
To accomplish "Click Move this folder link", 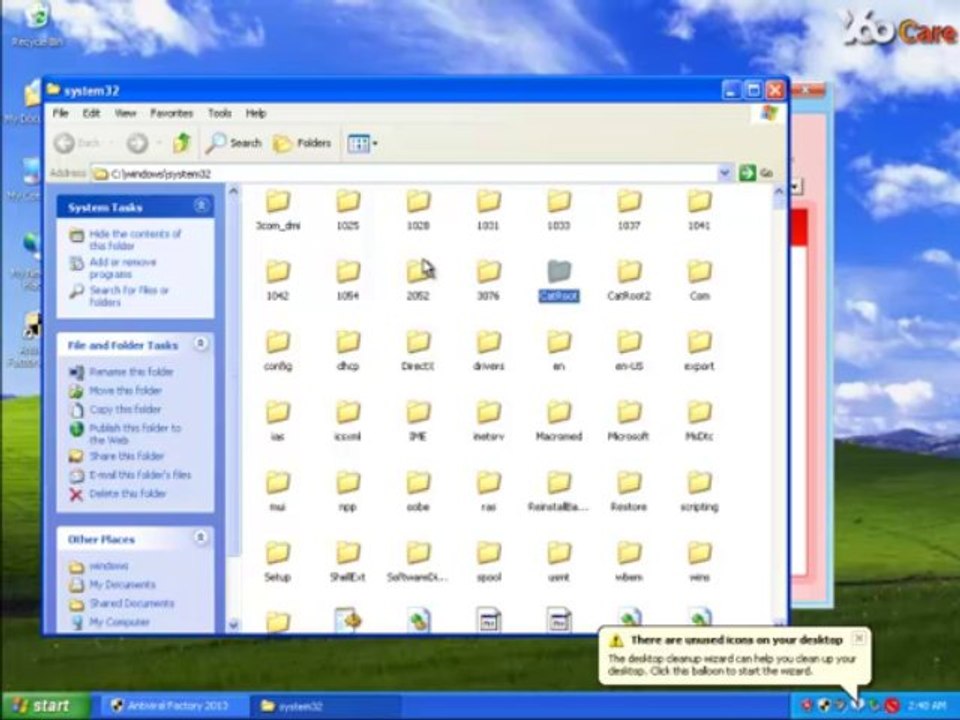I will tap(126, 391).
